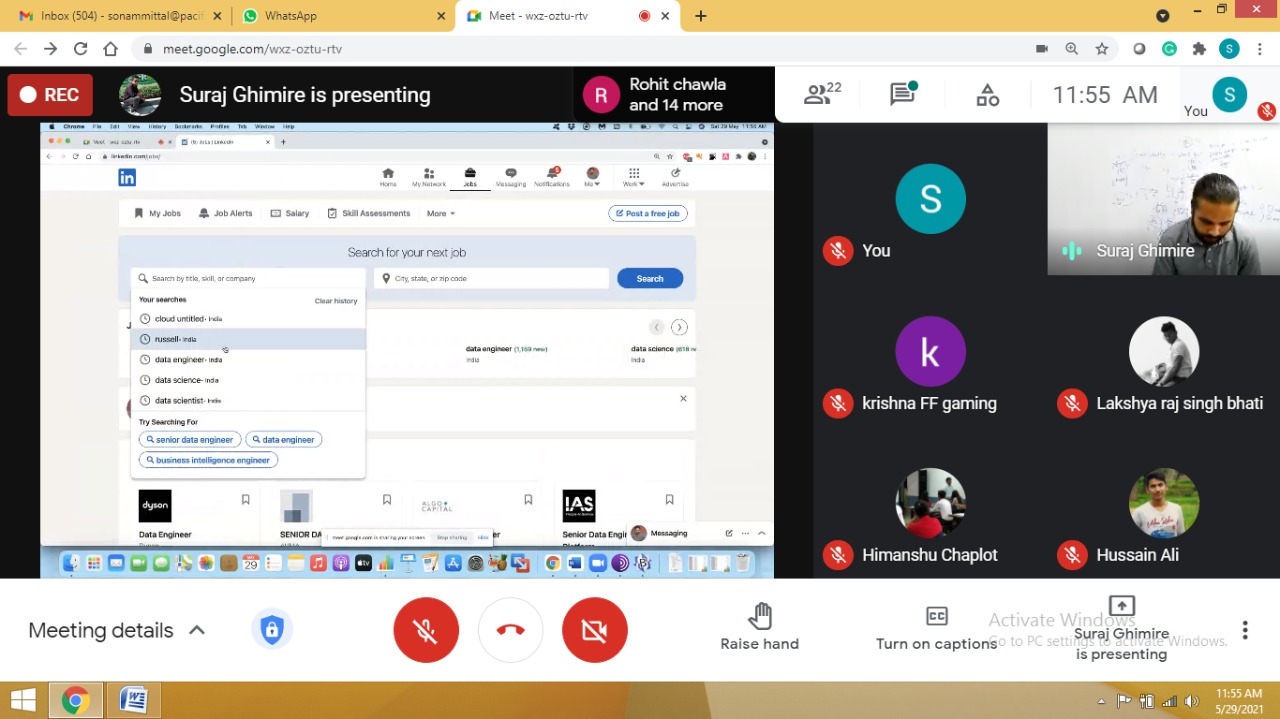Open Chrome extensions puzzle icon

1199,49
